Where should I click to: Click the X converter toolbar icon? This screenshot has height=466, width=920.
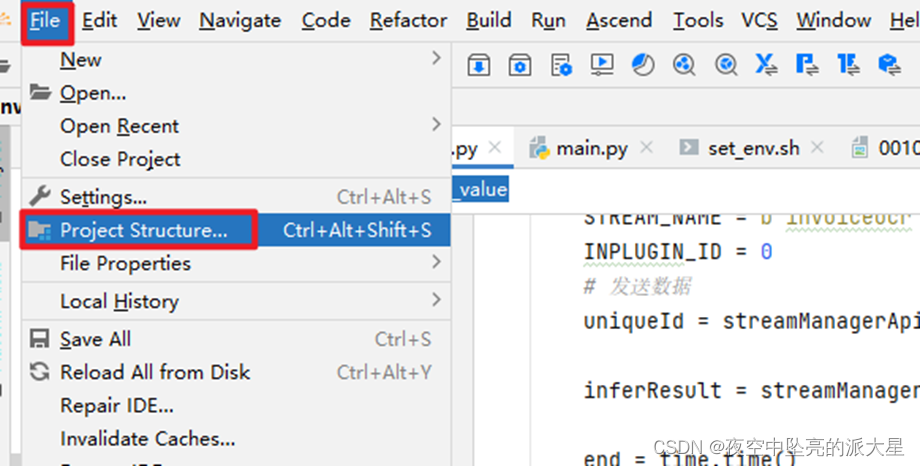point(766,64)
